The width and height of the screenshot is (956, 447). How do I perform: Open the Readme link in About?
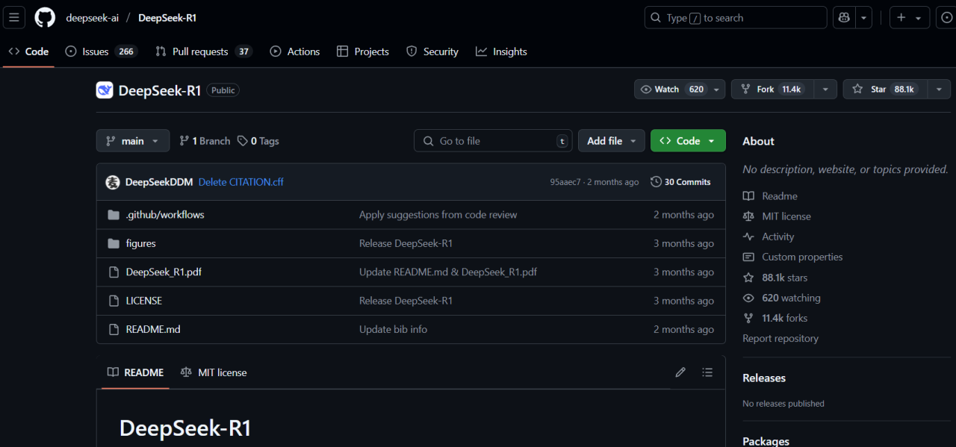coord(770,196)
